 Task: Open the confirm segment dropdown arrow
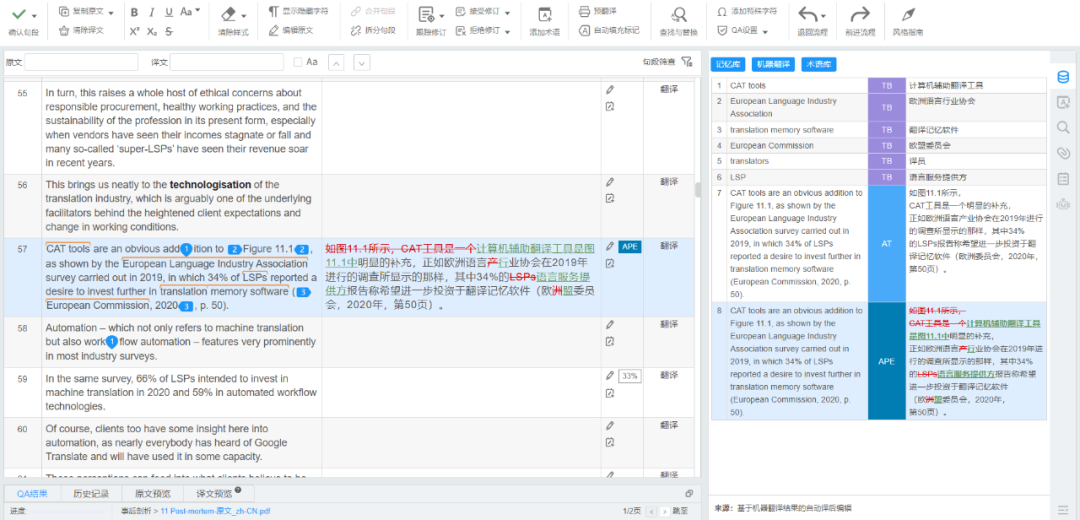(34, 14)
